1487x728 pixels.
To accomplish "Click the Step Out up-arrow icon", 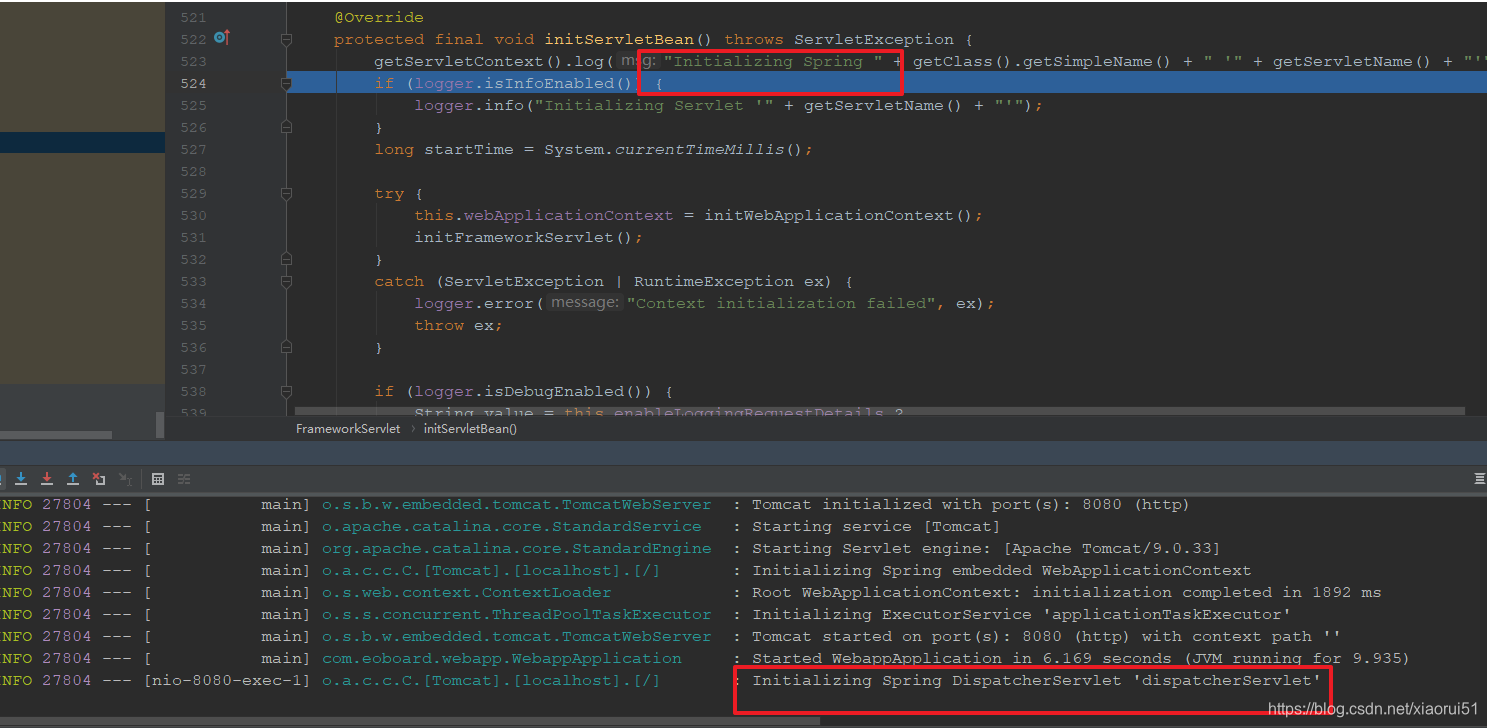I will click(73, 479).
